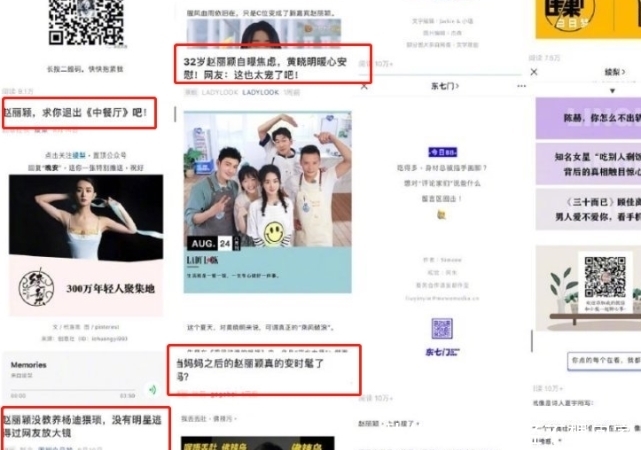
Task: Tap the large QR code above 长按二维码
Action: [x=86, y=22]
